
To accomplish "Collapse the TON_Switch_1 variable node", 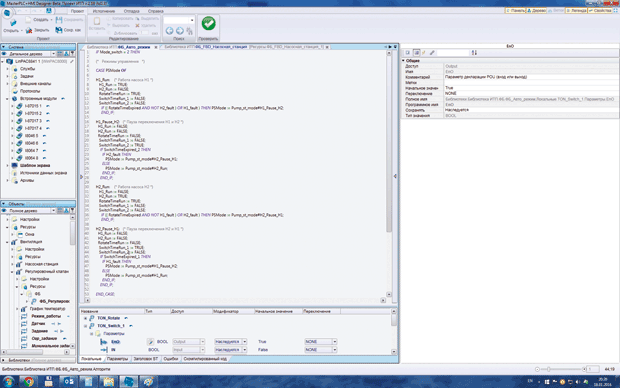I will coord(85,326).
